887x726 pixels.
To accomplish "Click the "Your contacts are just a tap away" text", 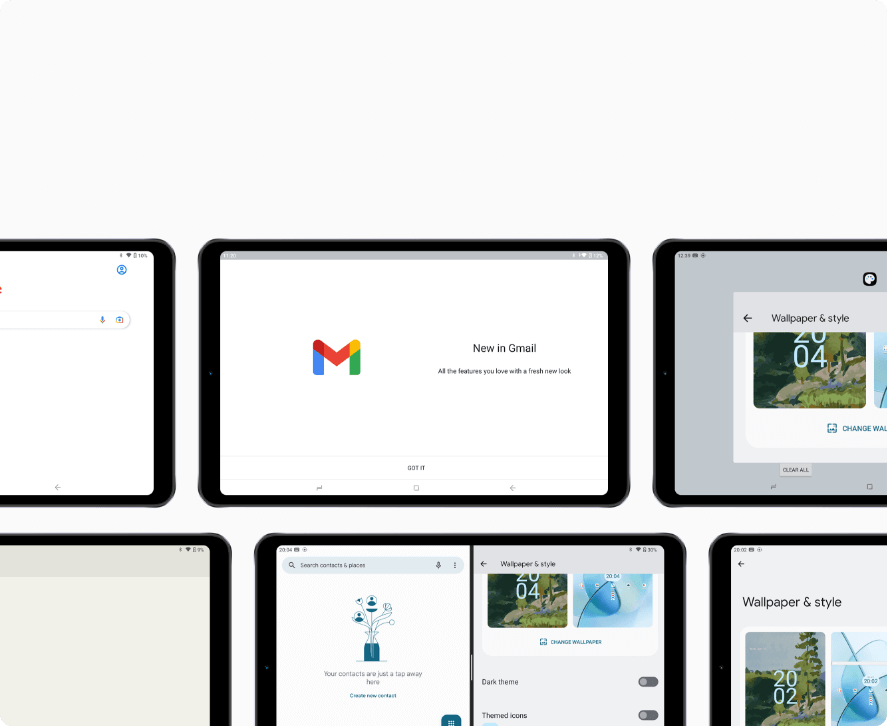I will [373, 677].
